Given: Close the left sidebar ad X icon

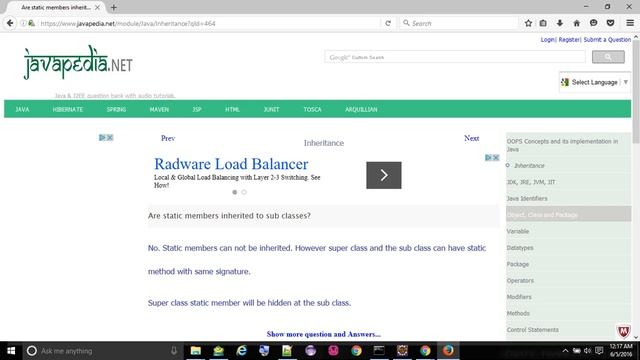Looking at the screenshot, I should pos(110,138).
